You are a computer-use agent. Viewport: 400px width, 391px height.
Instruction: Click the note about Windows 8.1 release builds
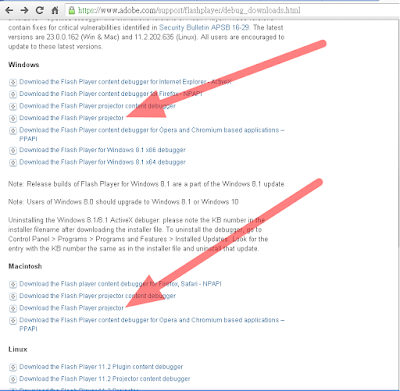[146, 184]
